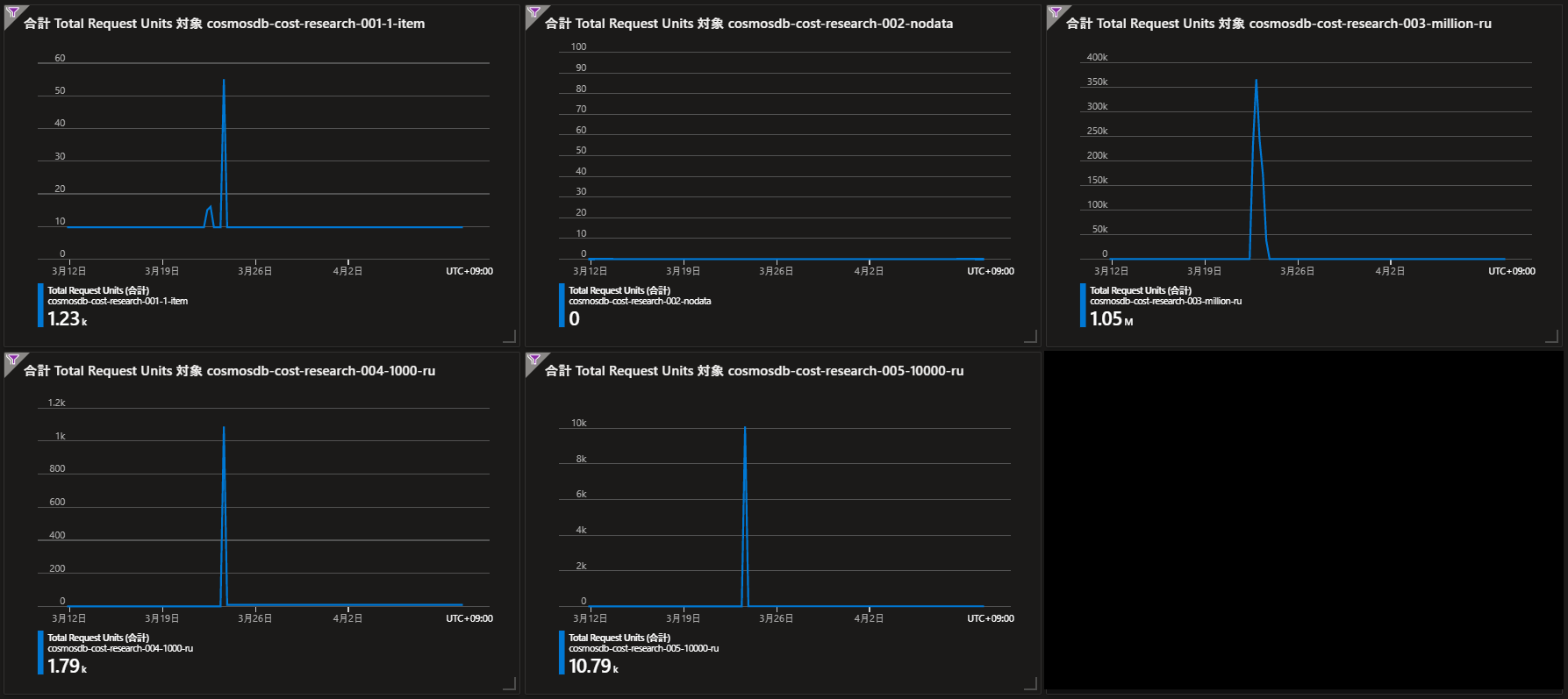Click the spike peak in 004-1000-ru chart

[224, 428]
